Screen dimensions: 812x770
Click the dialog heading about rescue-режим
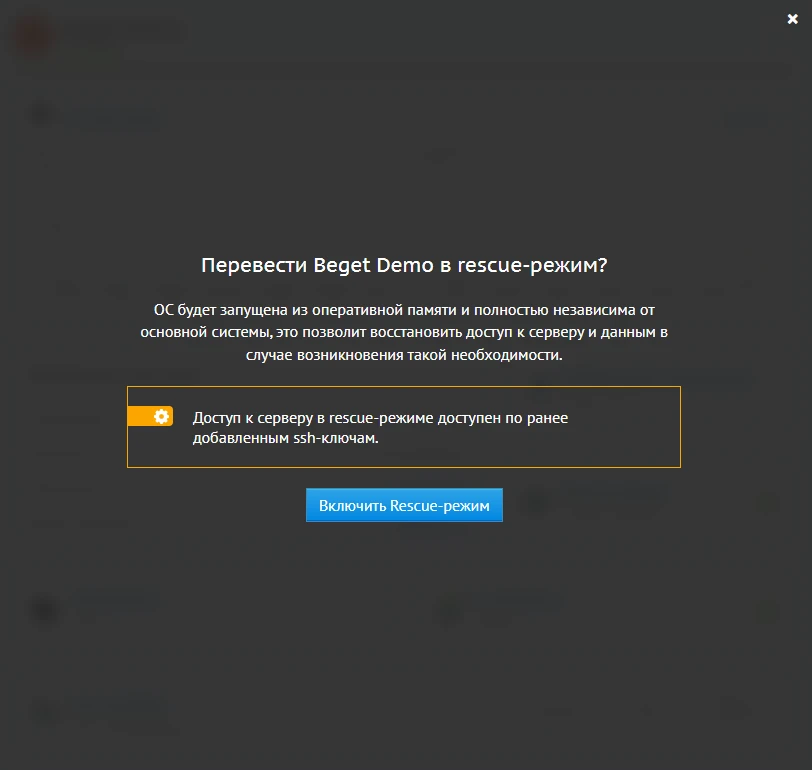coord(406,265)
